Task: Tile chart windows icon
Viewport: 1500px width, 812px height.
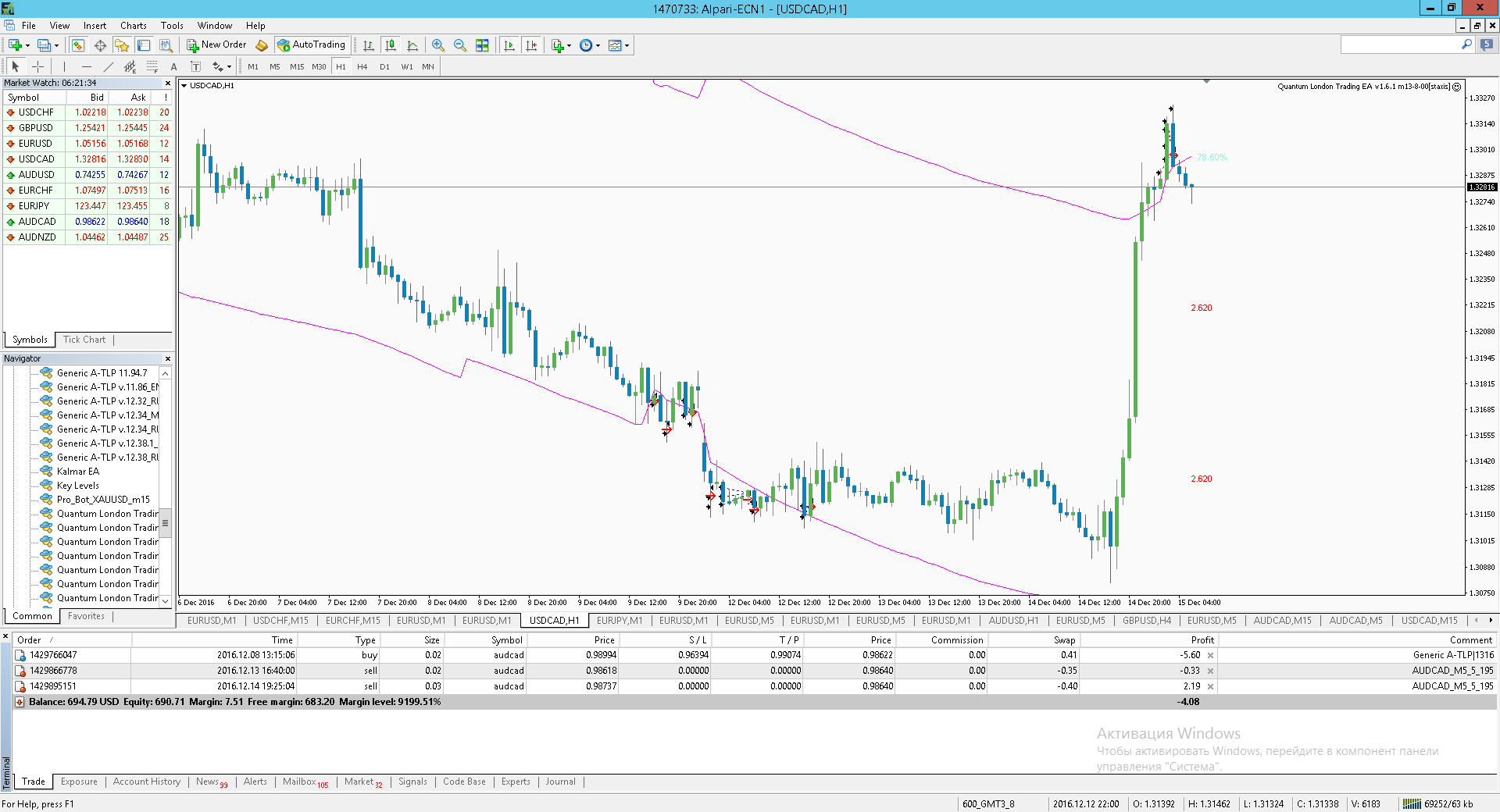Action: 482,45
